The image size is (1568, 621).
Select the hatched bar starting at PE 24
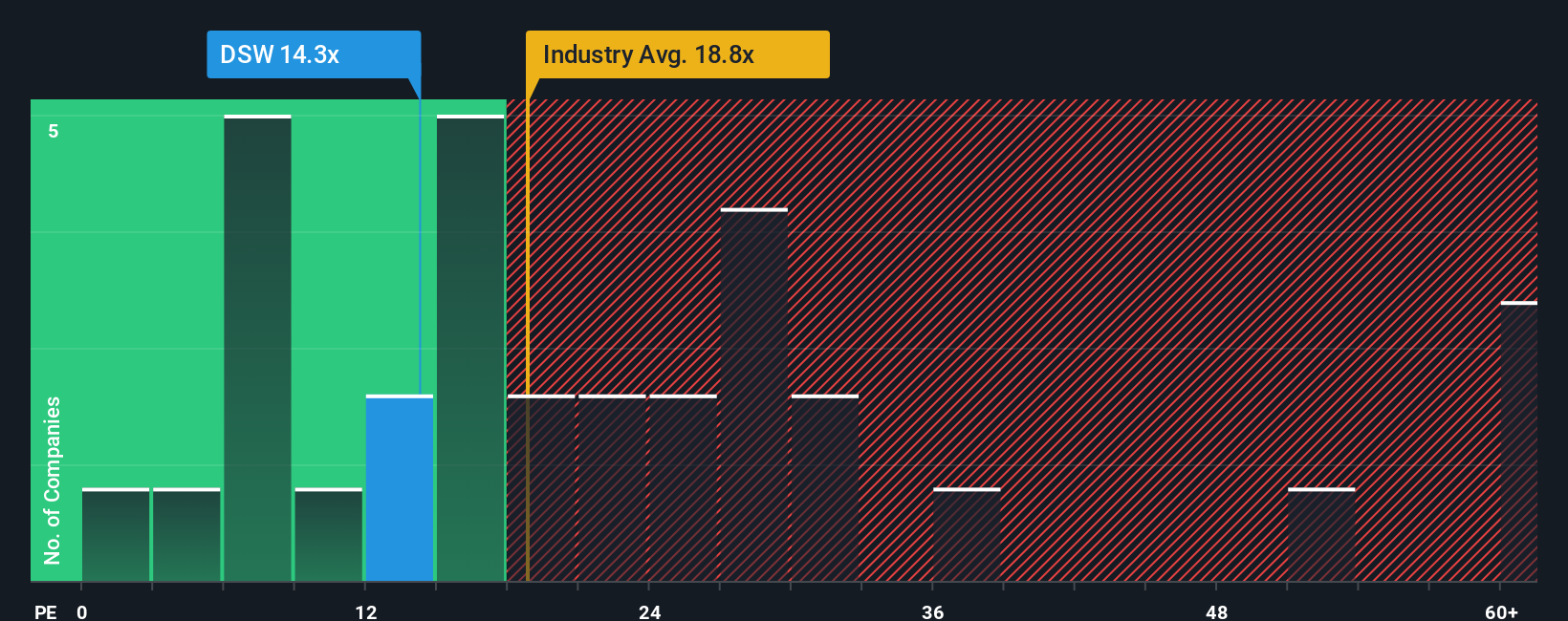coord(684,488)
